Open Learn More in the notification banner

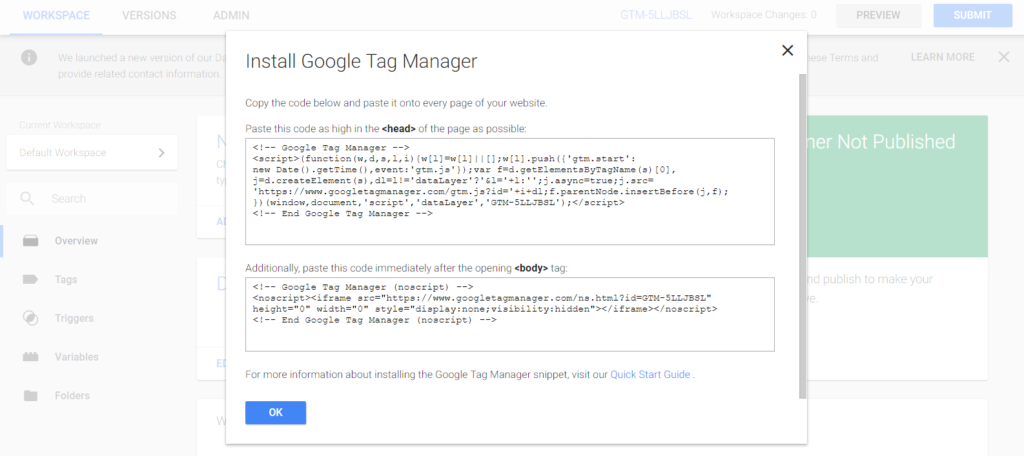click(x=942, y=57)
